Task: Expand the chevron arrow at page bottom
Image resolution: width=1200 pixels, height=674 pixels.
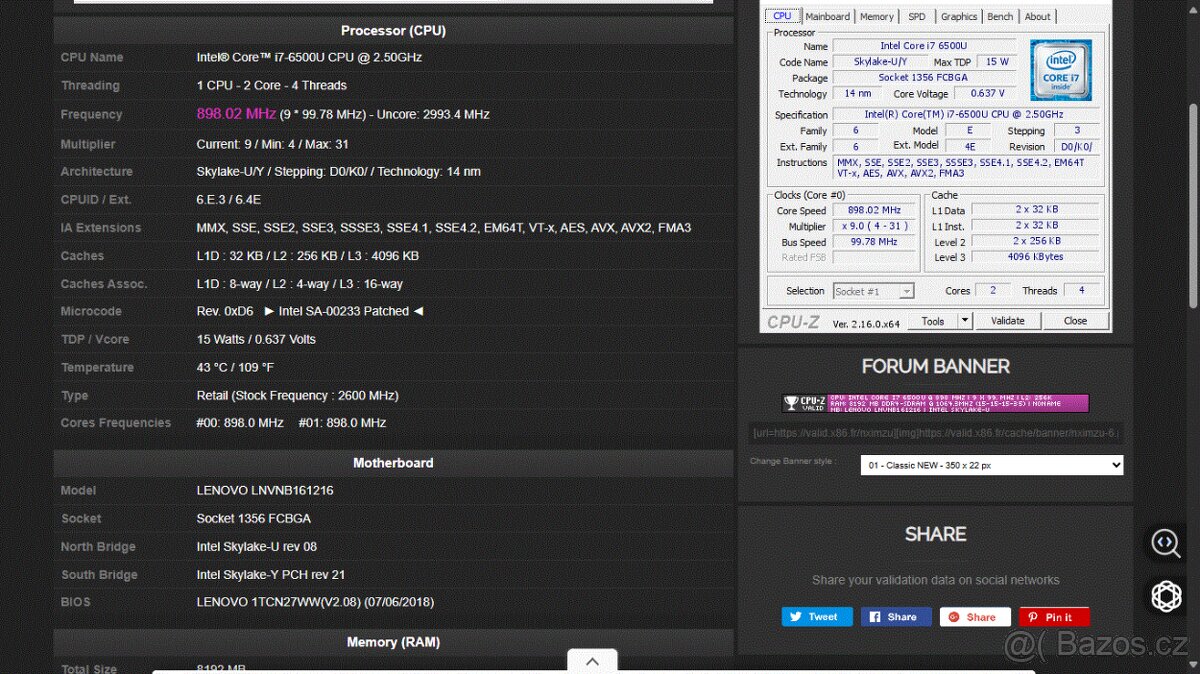Action: click(592, 660)
